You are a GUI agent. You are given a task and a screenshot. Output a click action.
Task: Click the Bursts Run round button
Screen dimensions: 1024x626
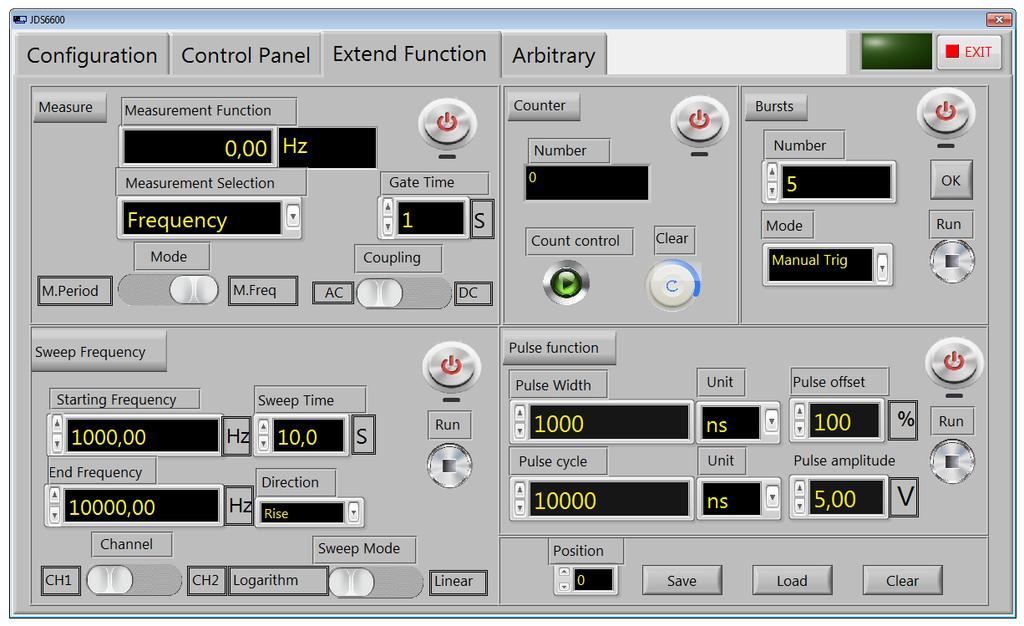[952, 261]
